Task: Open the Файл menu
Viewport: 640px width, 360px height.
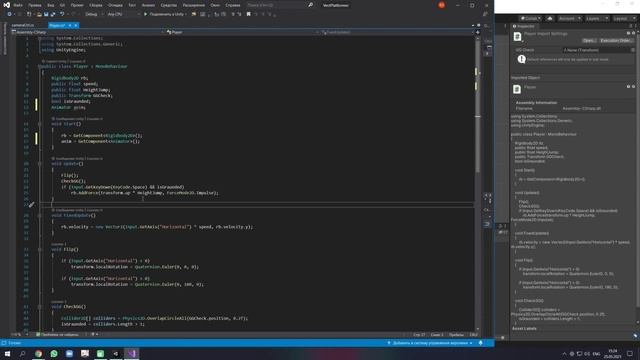Action: pyautogui.click(x=18, y=5)
